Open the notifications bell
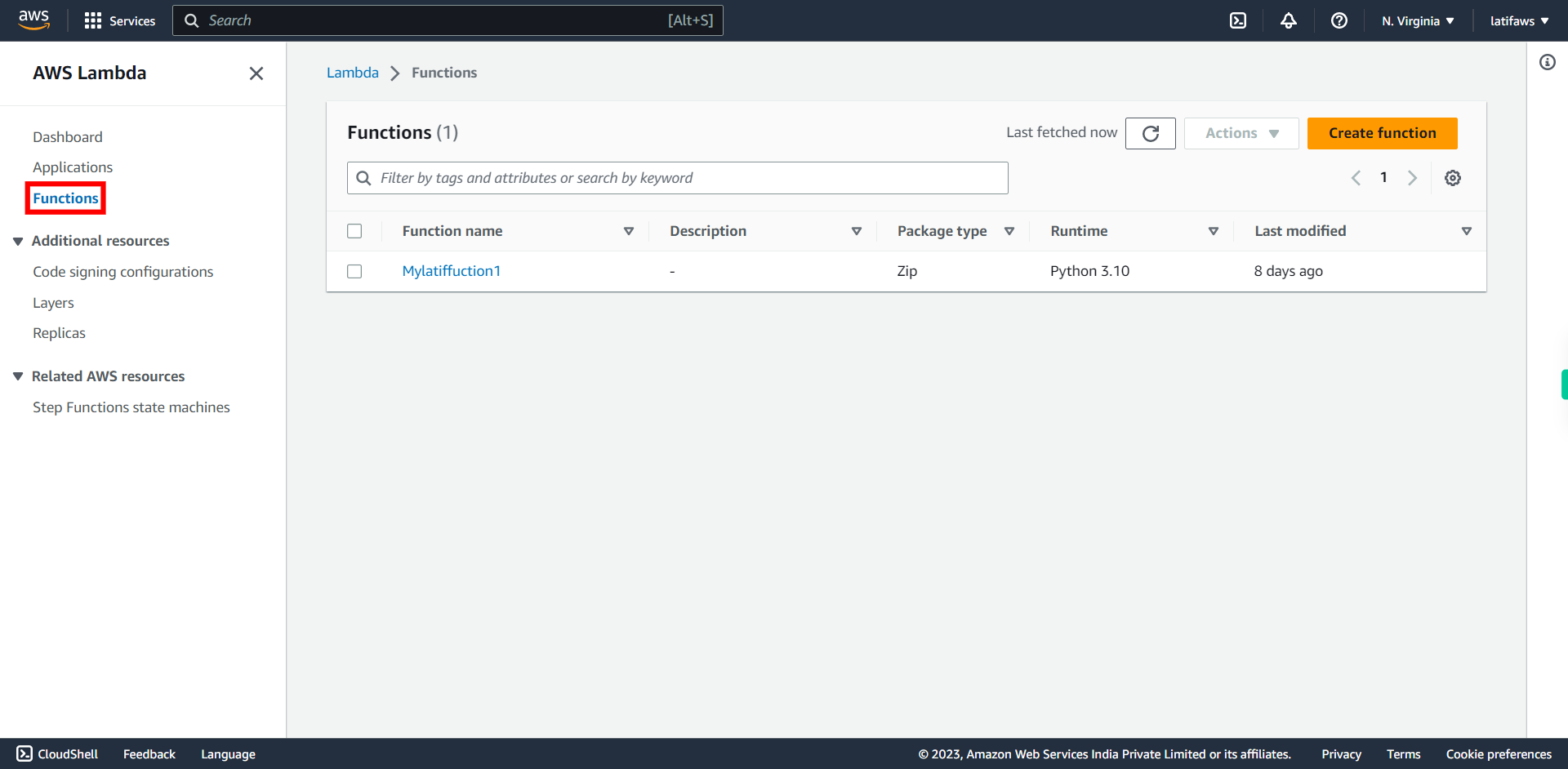Image resolution: width=1568 pixels, height=769 pixels. [x=1289, y=20]
